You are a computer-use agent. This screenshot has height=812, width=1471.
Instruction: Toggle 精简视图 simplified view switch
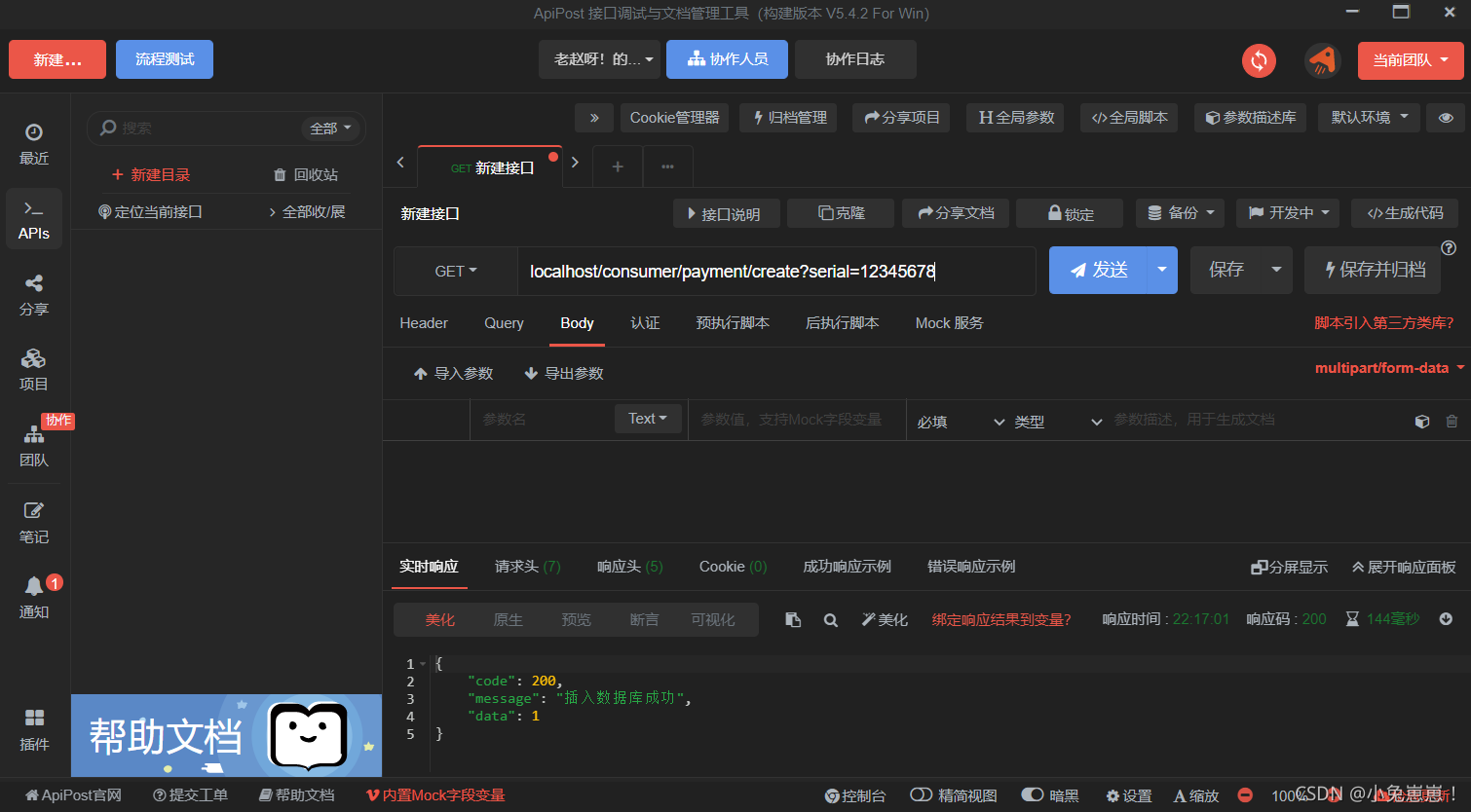954,795
